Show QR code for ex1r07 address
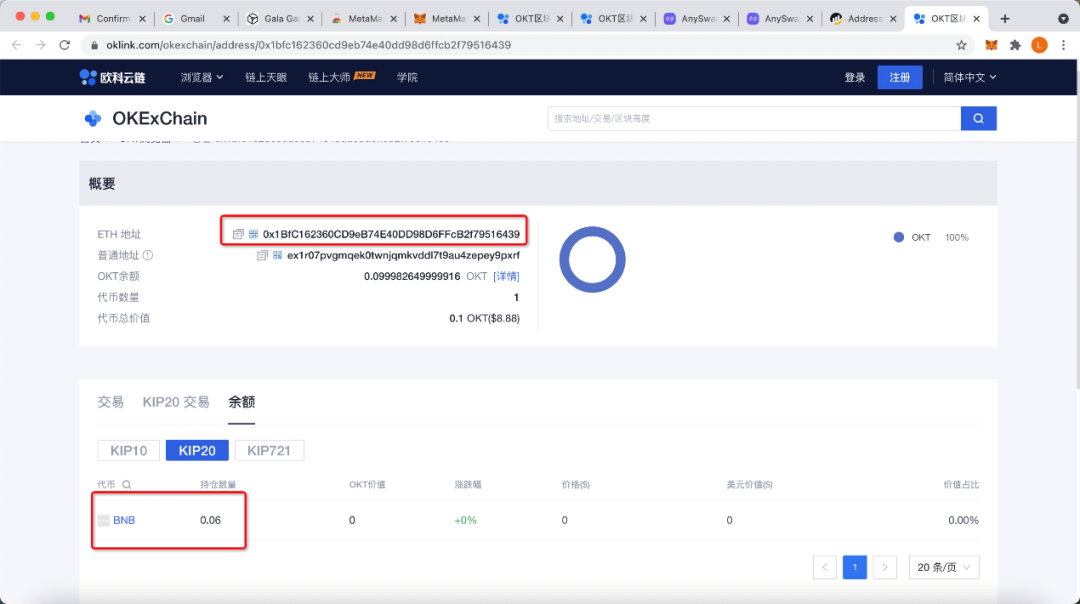 tap(277, 256)
